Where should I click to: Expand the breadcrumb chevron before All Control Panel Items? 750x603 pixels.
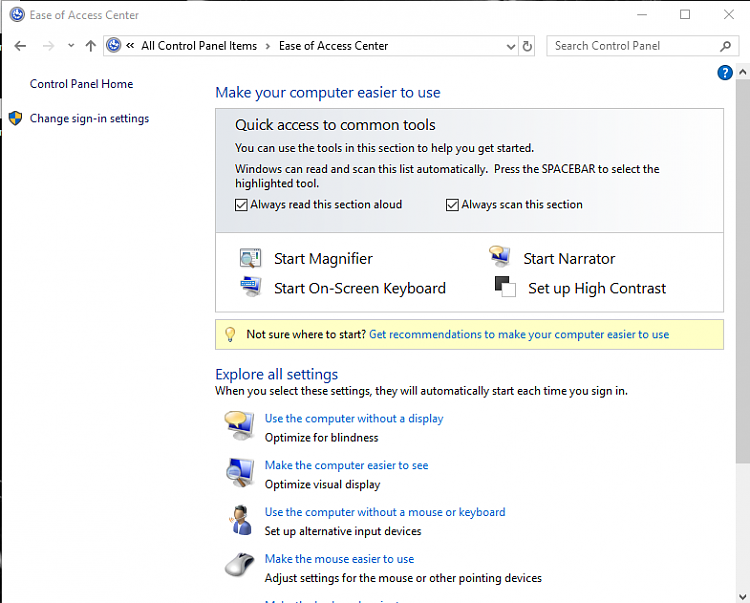(130, 46)
